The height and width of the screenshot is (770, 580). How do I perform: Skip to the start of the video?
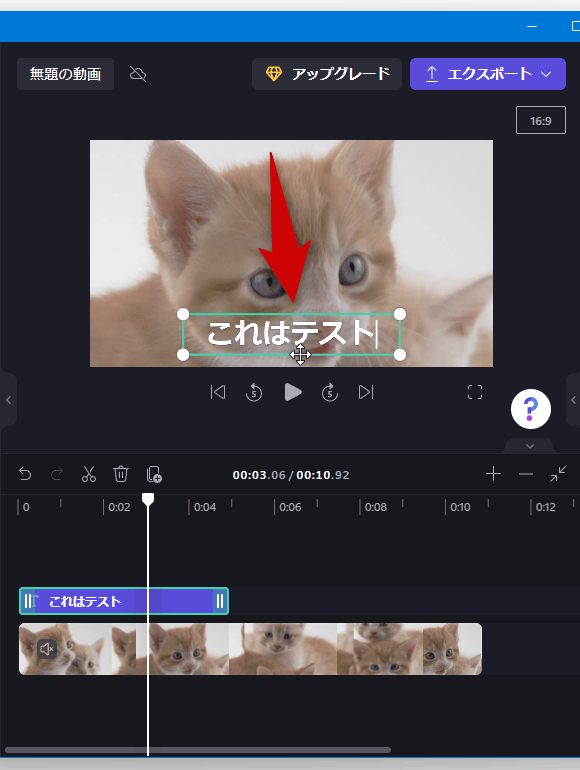pyautogui.click(x=218, y=392)
